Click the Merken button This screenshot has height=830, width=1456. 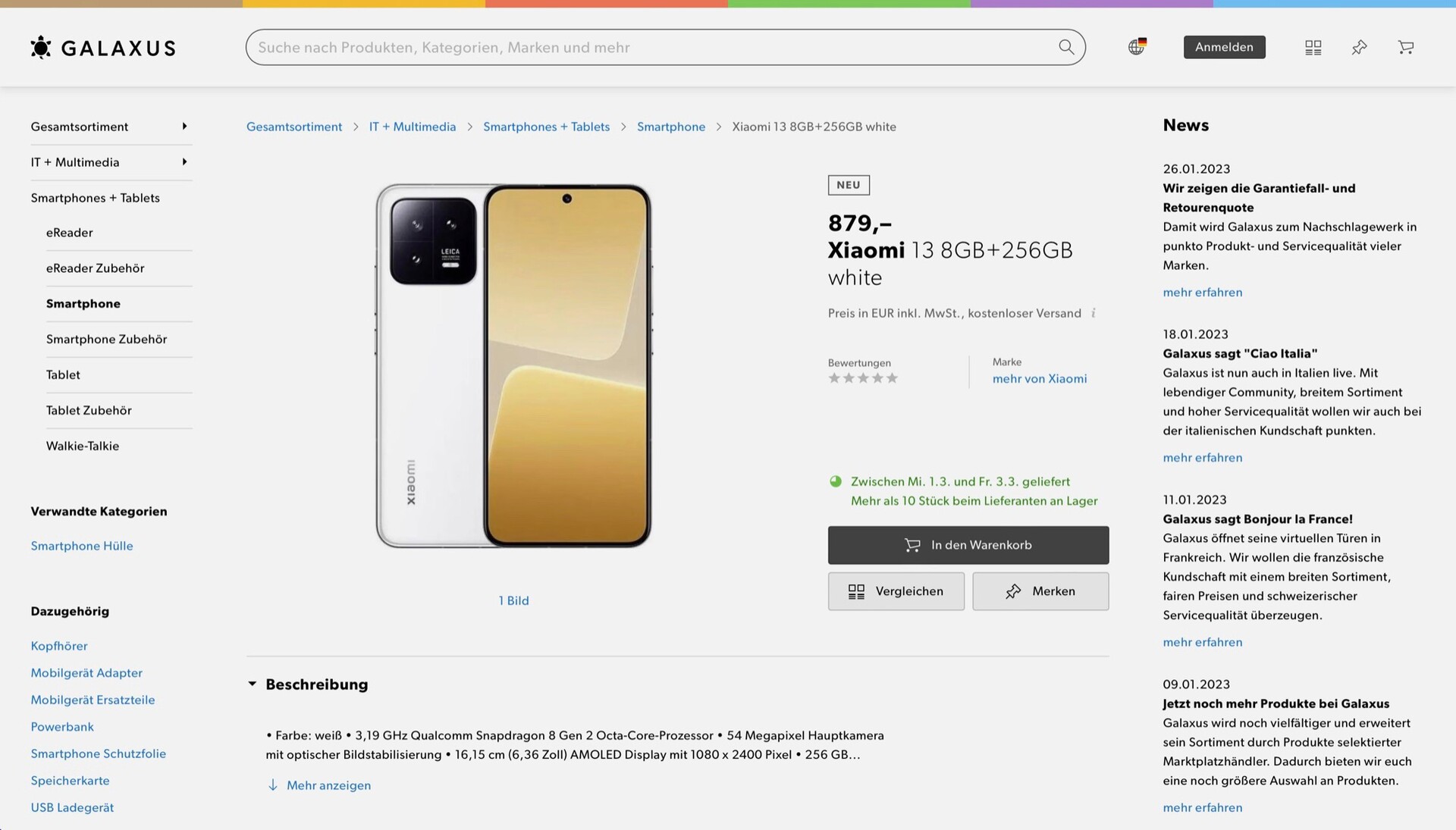(x=1040, y=591)
